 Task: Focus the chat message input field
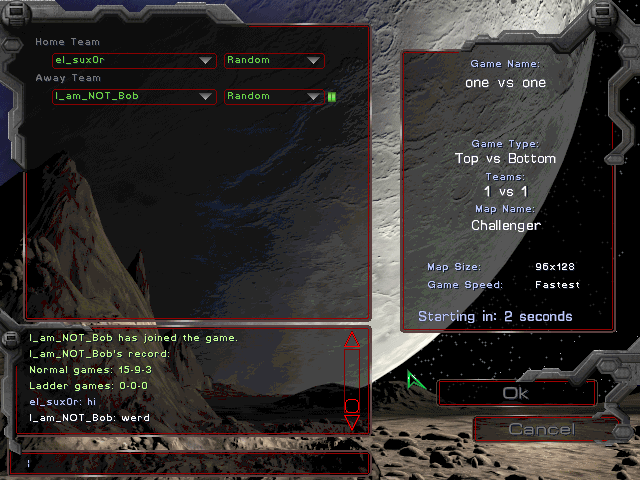[190, 463]
